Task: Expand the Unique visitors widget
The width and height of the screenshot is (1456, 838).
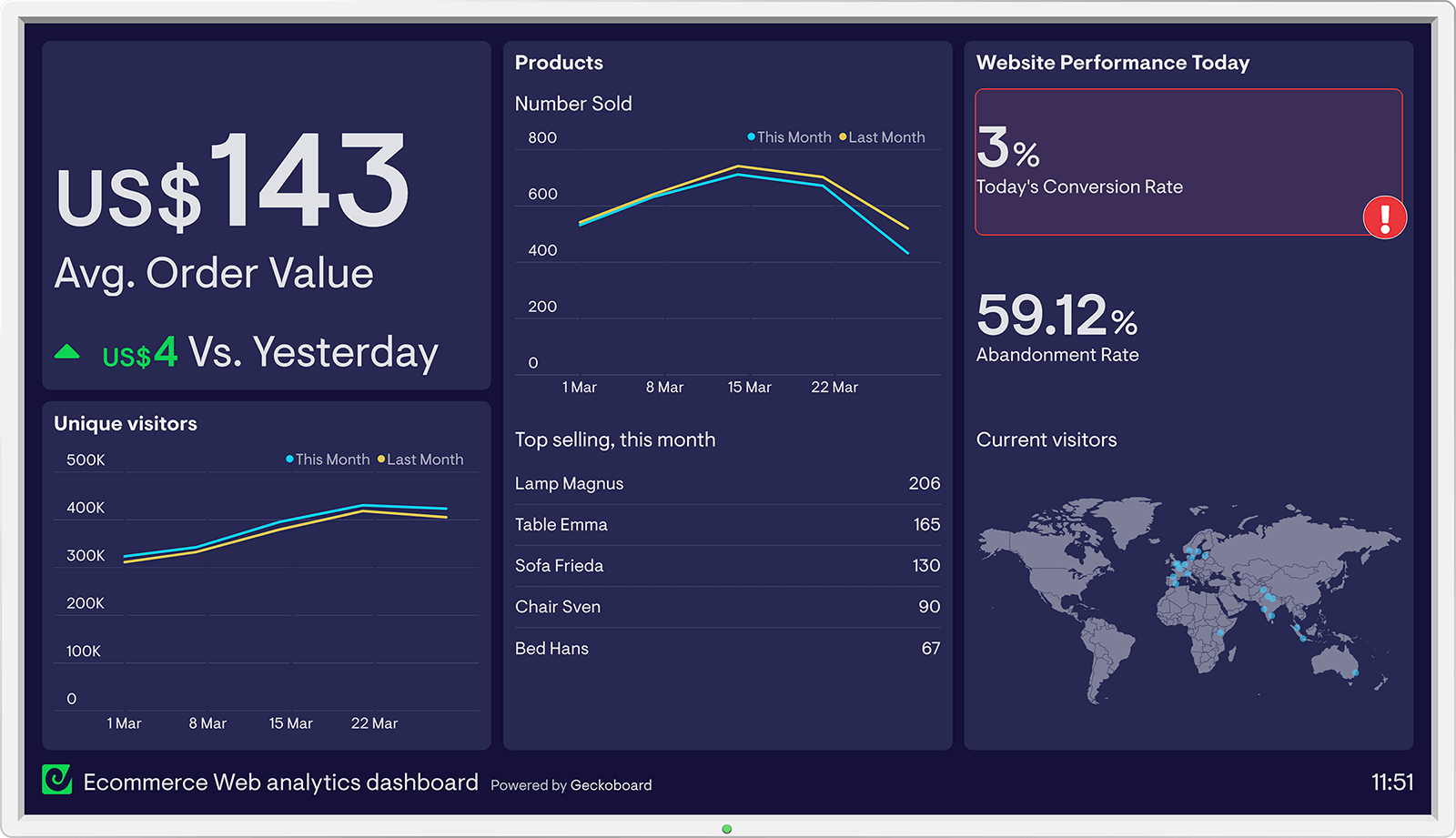Action: tap(126, 423)
